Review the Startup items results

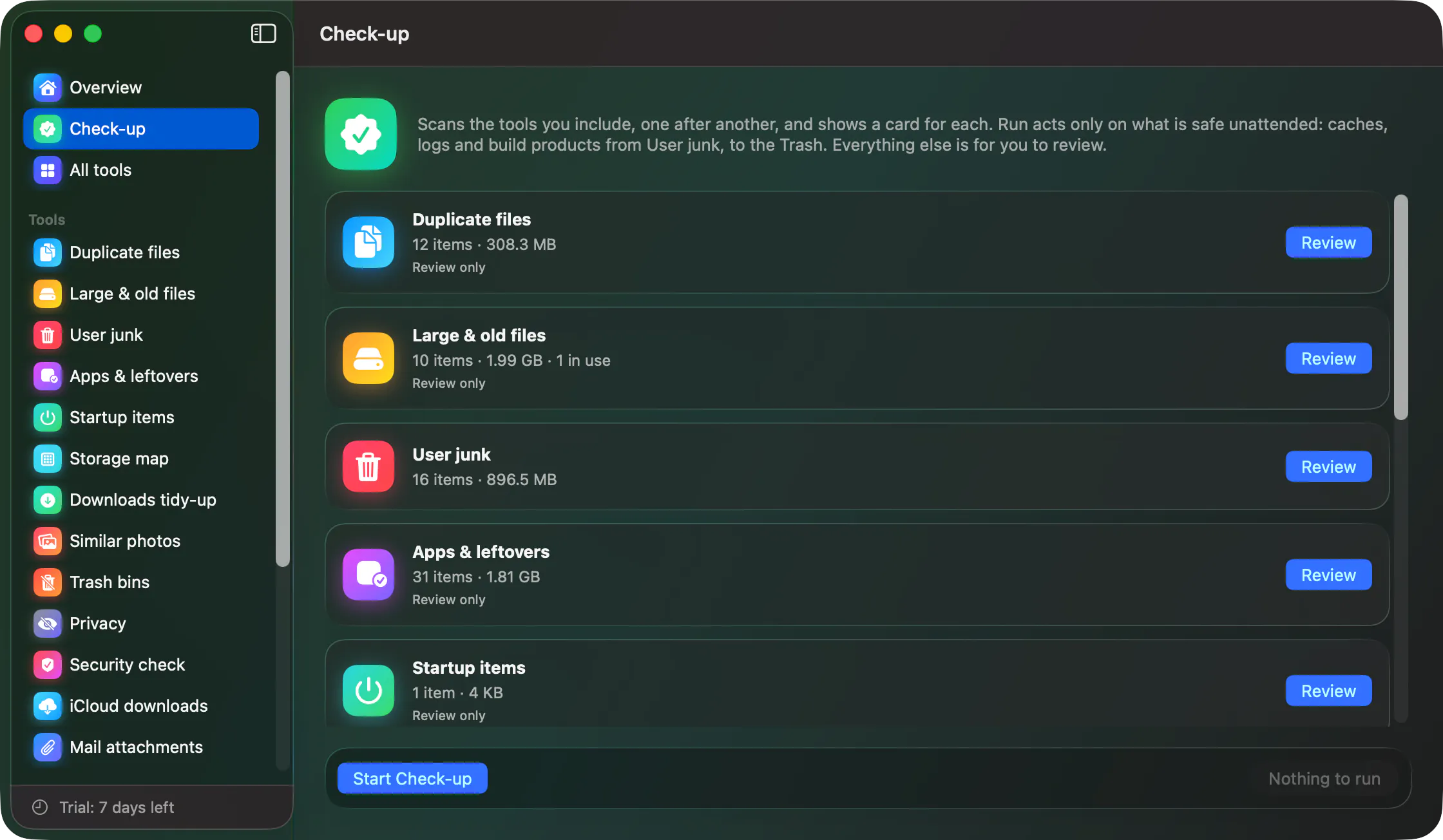click(1328, 691)
